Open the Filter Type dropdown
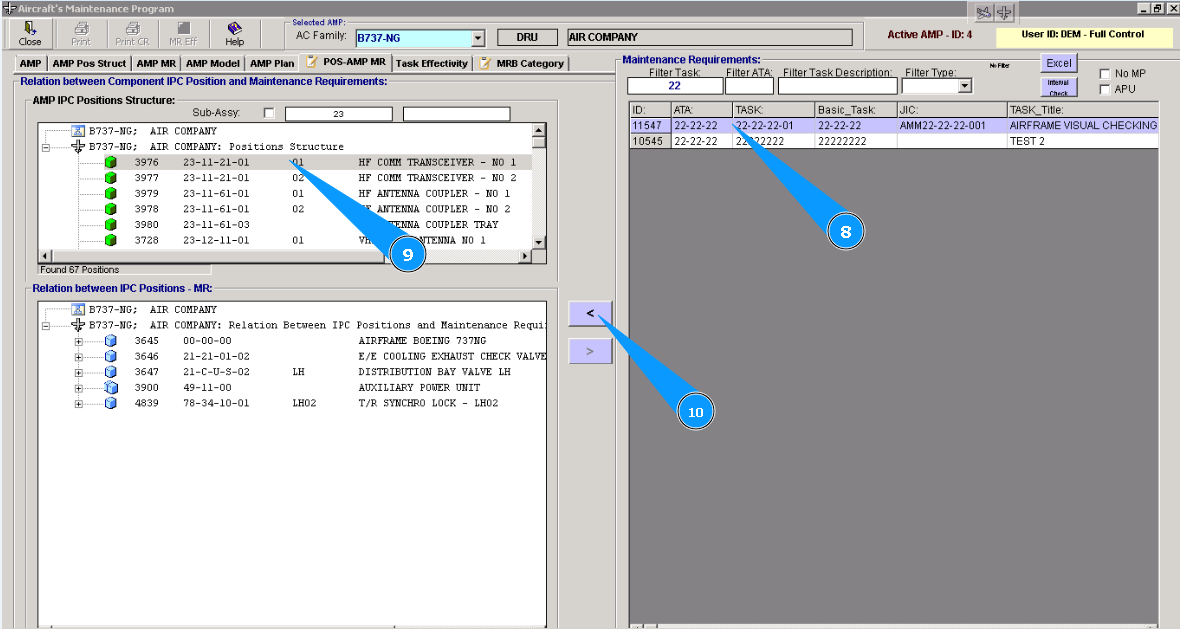This screenshot has height=630, width=1180. (x=964, y=87)
